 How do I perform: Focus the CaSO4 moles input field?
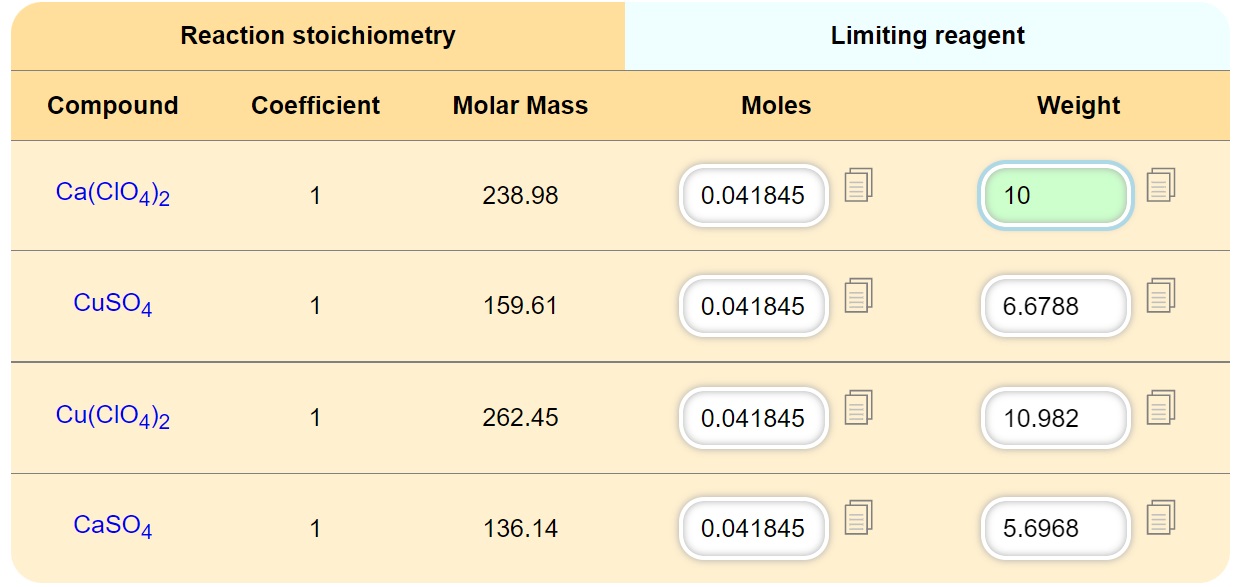(x=753, y=528)
